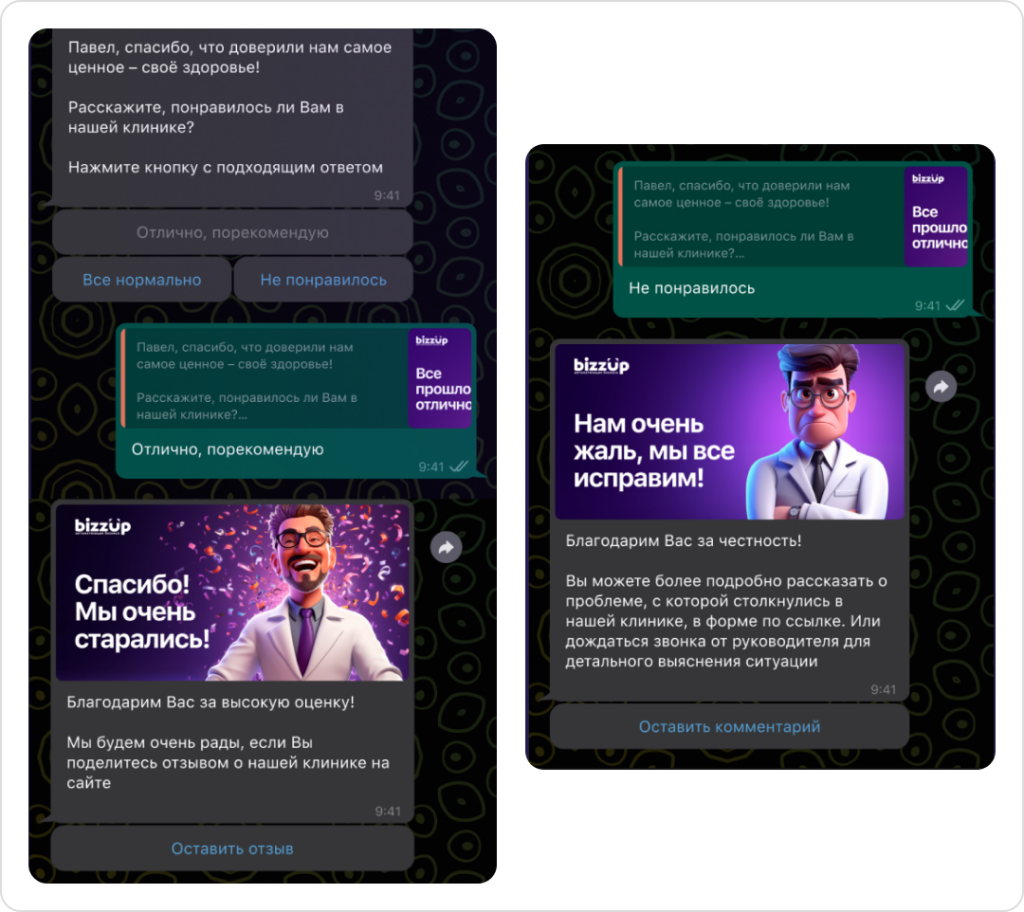Click read checkmarks on the "Отлично, порекомендую" sent message

[459, 467]
